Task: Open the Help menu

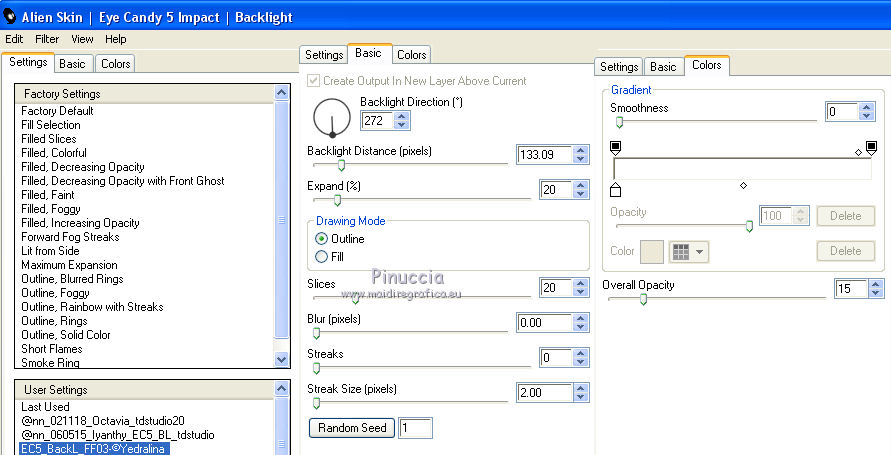Action: click(x=115, y=39)
